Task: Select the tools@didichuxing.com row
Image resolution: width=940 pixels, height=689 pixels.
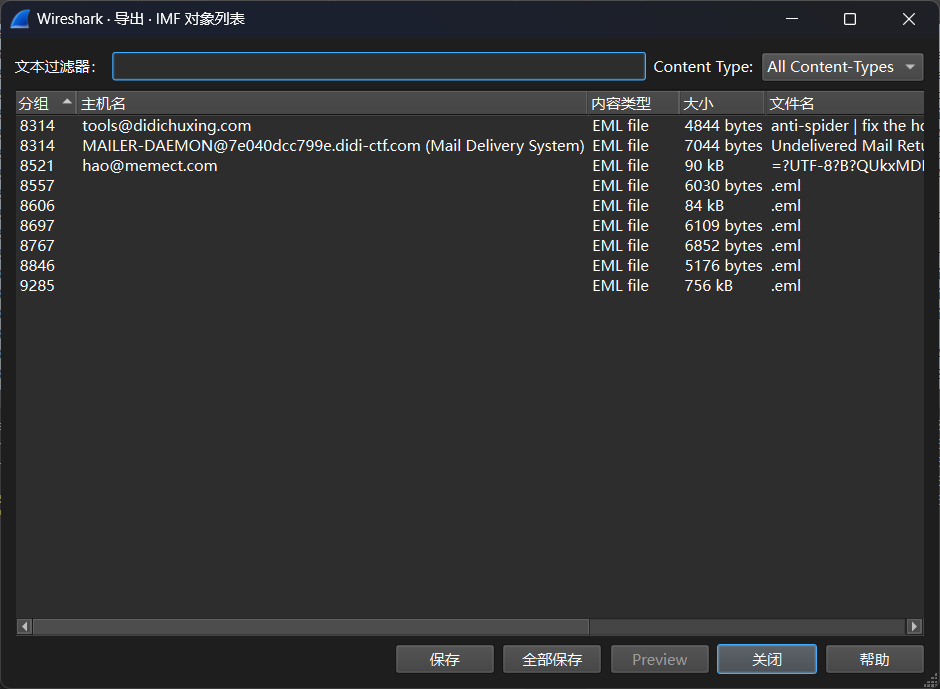Action: tap(470, 126)
